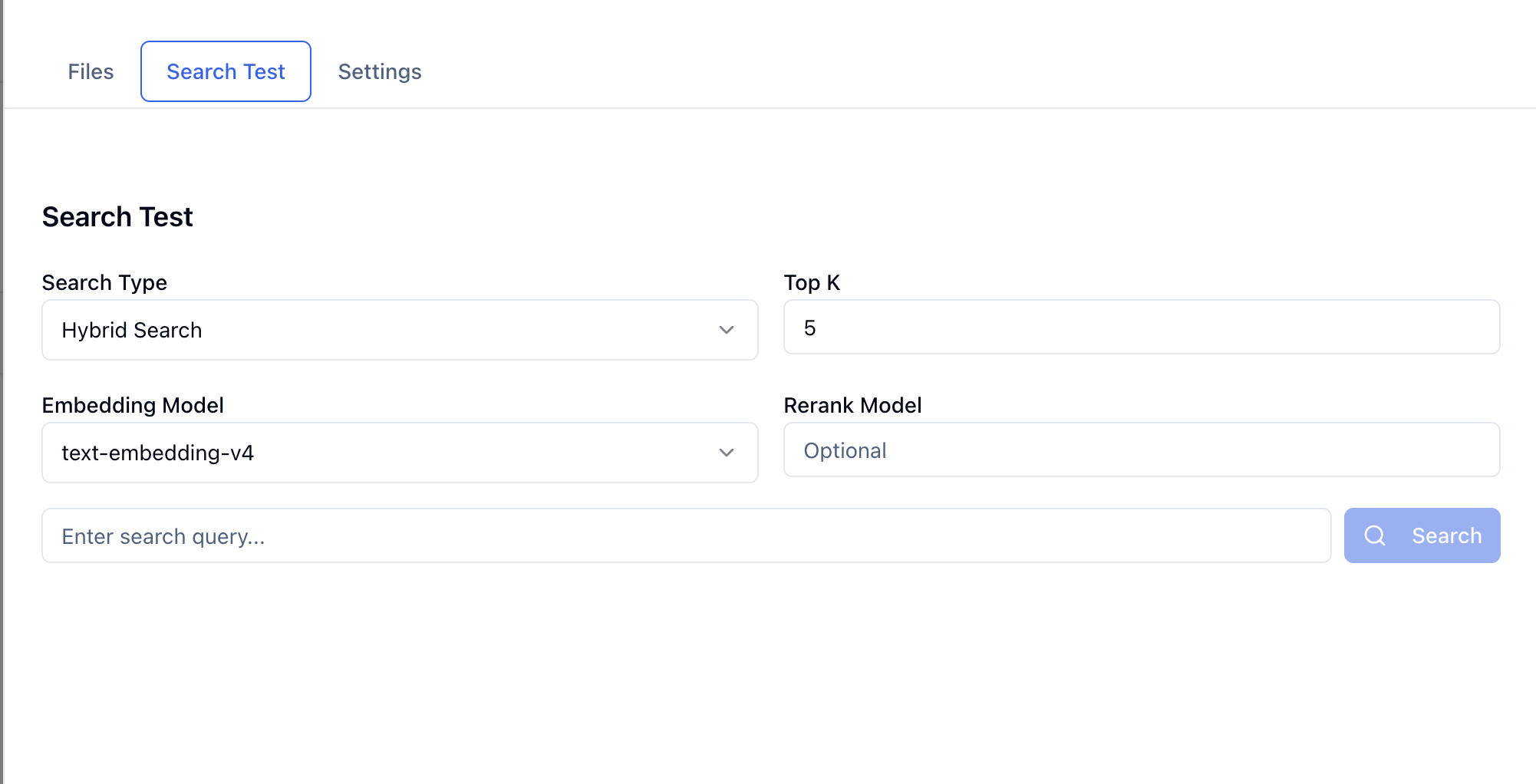
Task: Click the Rerank Model label
Action: click(852, 405)
